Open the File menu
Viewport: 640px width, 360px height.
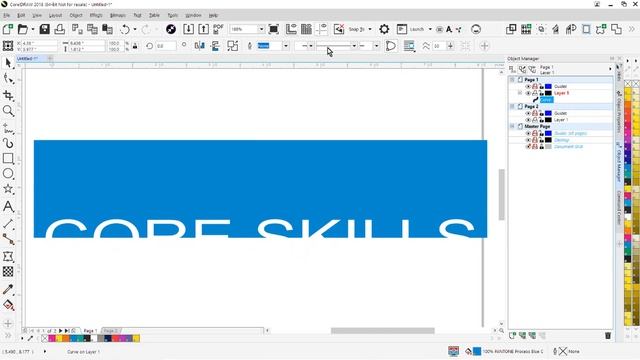click(x=7, y=15)
